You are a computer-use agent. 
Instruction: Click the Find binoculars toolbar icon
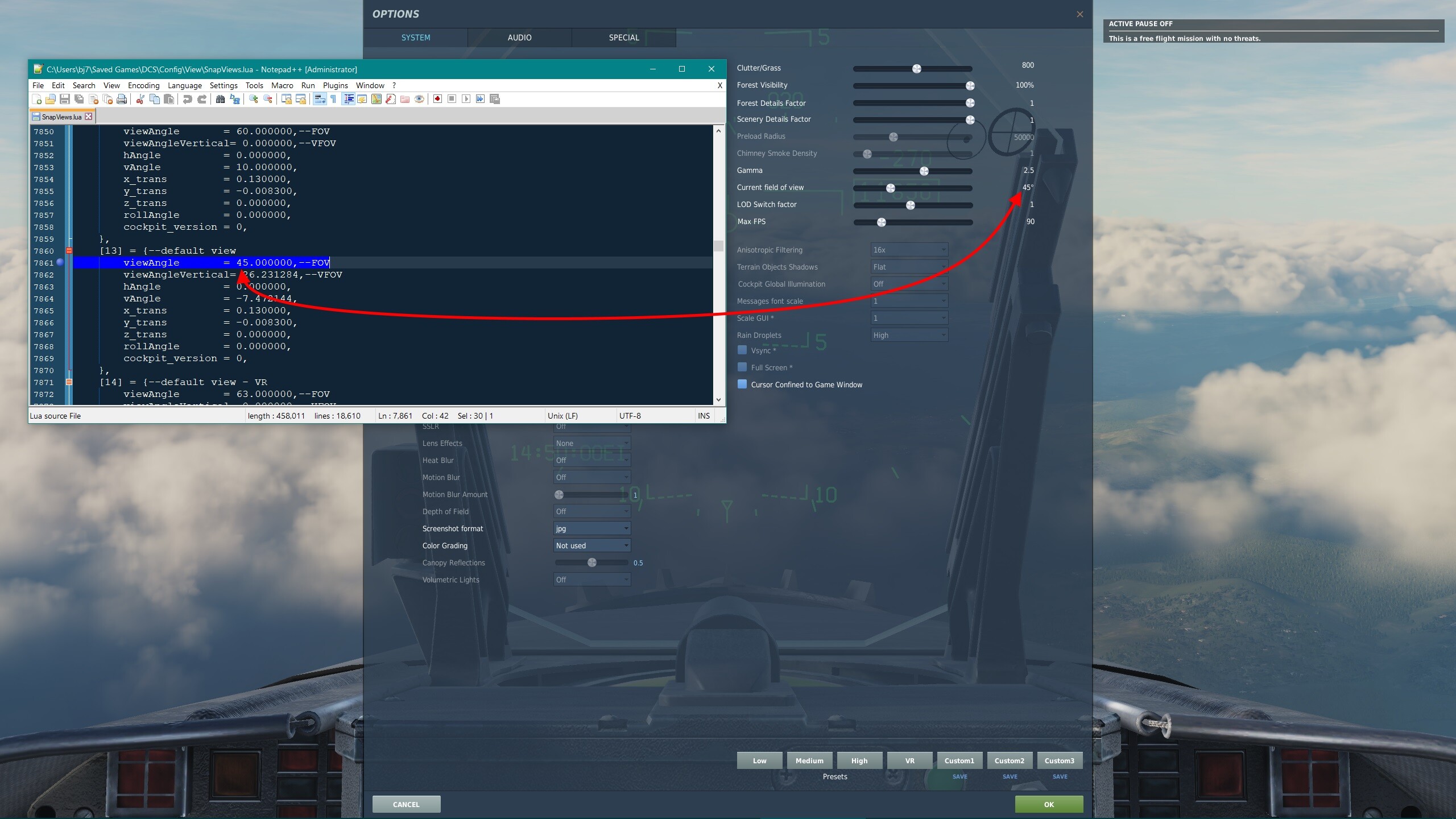[220, 100]
